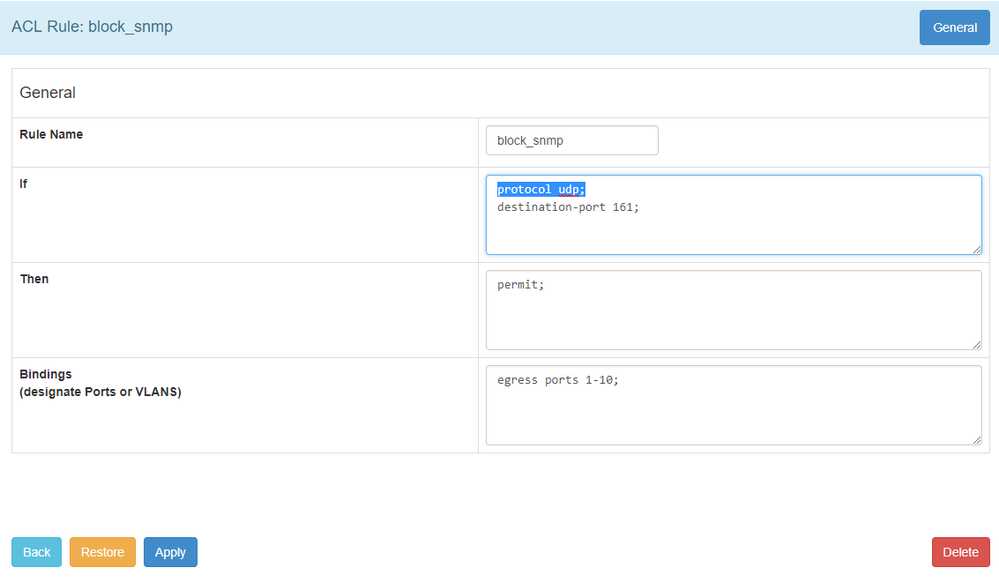The height and width of the screenshot is (584, 999).
Task: Click the Back button
Action: click(x=36, y=552)
